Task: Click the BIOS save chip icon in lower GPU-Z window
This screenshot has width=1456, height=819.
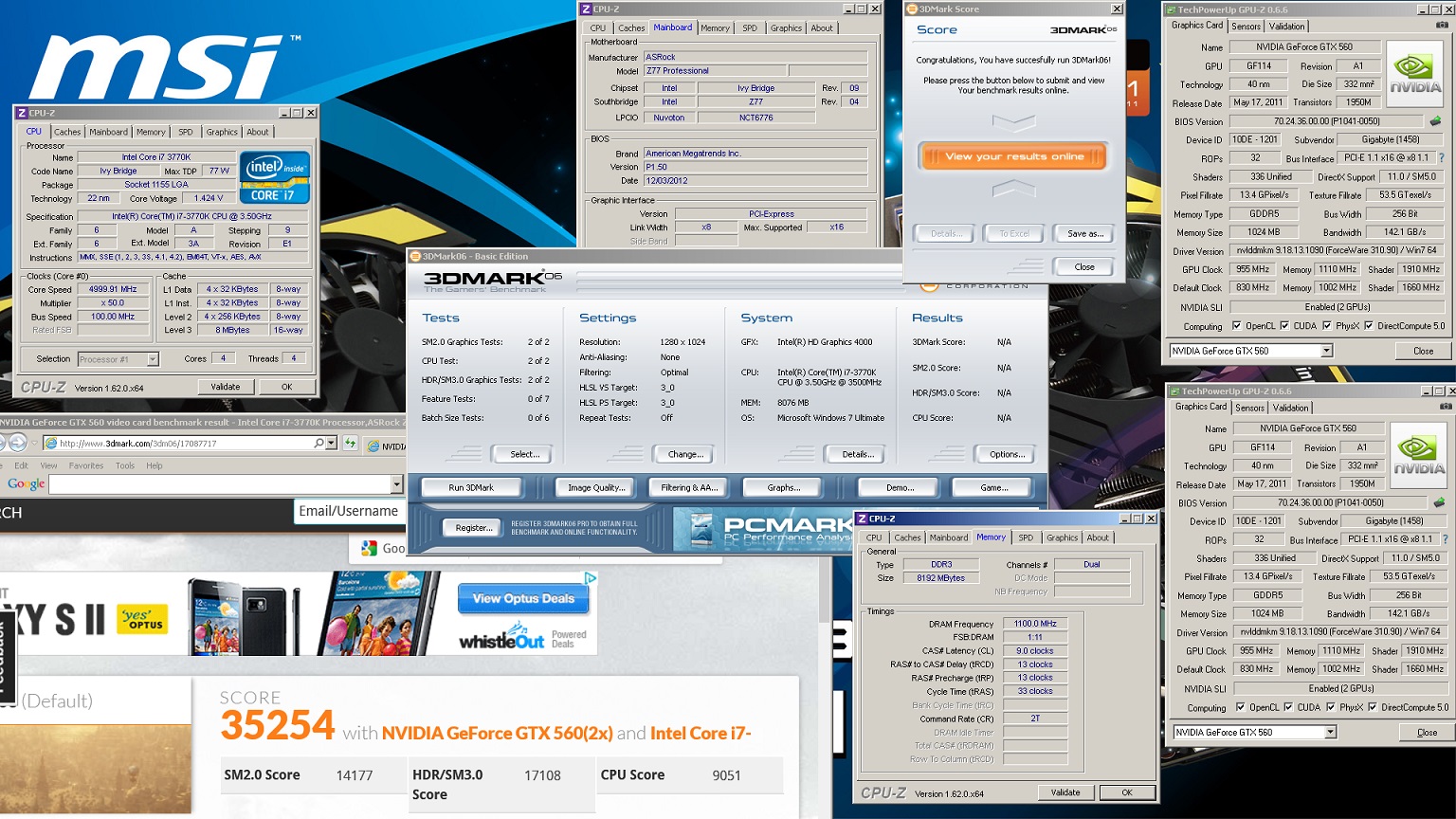Action: click(x=1439, y=502)
